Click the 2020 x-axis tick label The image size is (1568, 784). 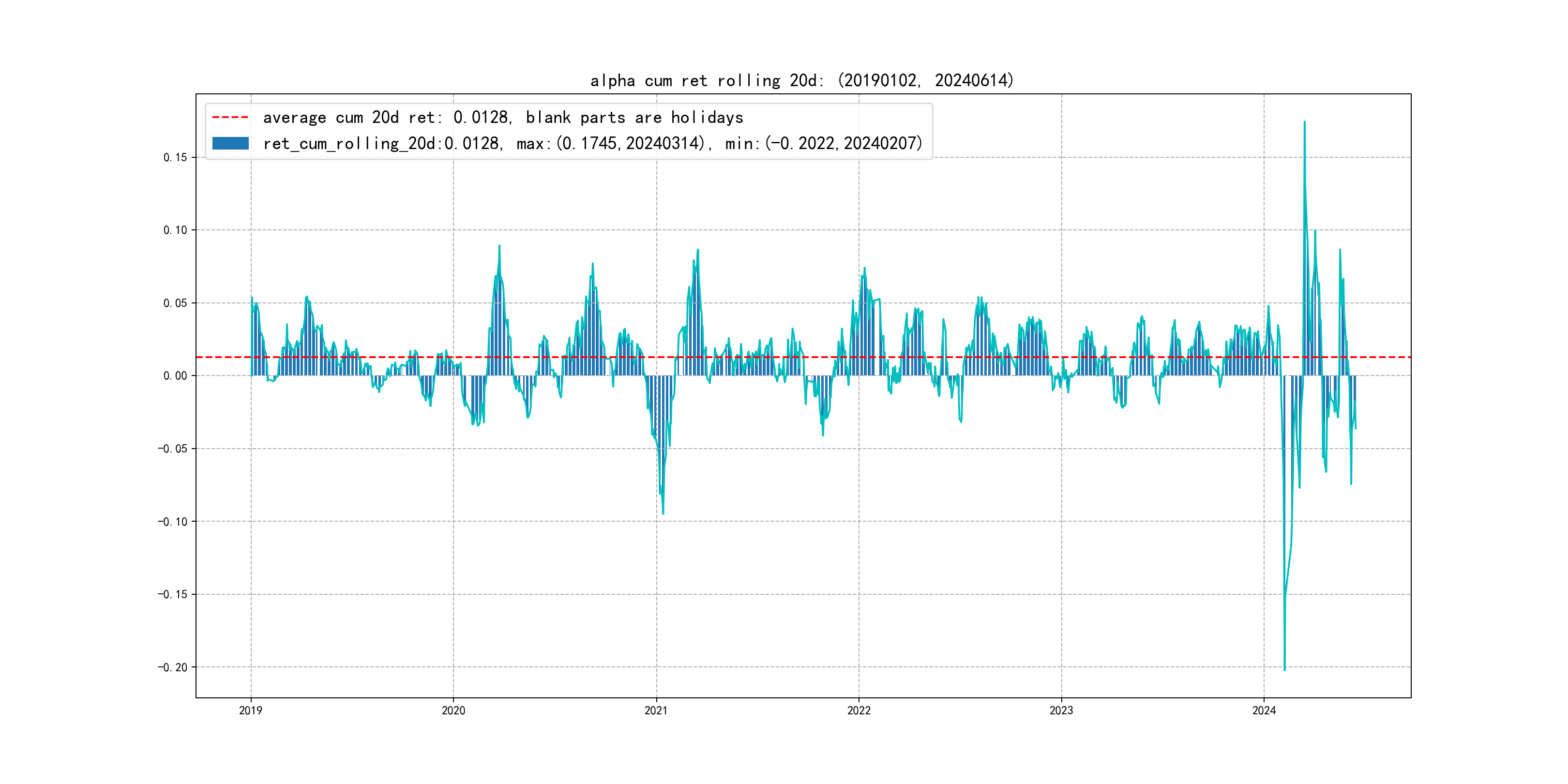coord(453,710)
